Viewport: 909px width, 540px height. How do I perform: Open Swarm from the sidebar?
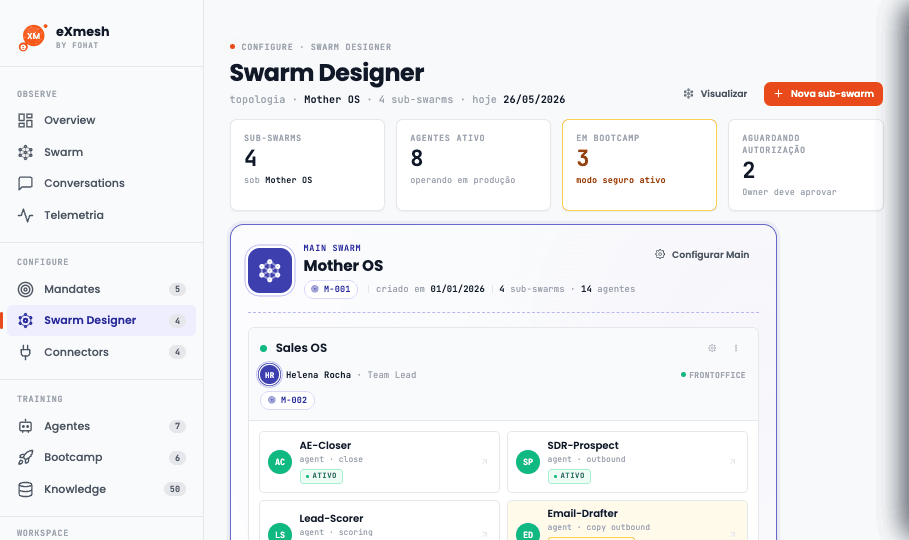pyautogui.click(x=101, y=152)
